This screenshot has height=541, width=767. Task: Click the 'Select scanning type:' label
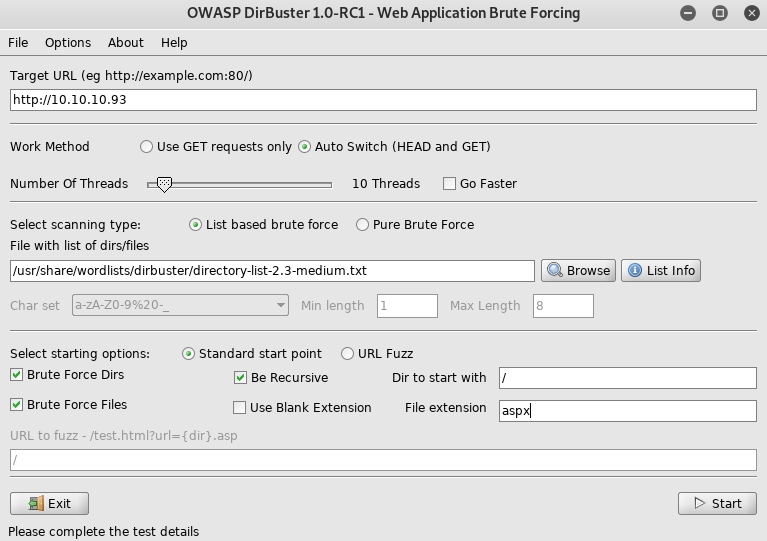pos(75,225)
